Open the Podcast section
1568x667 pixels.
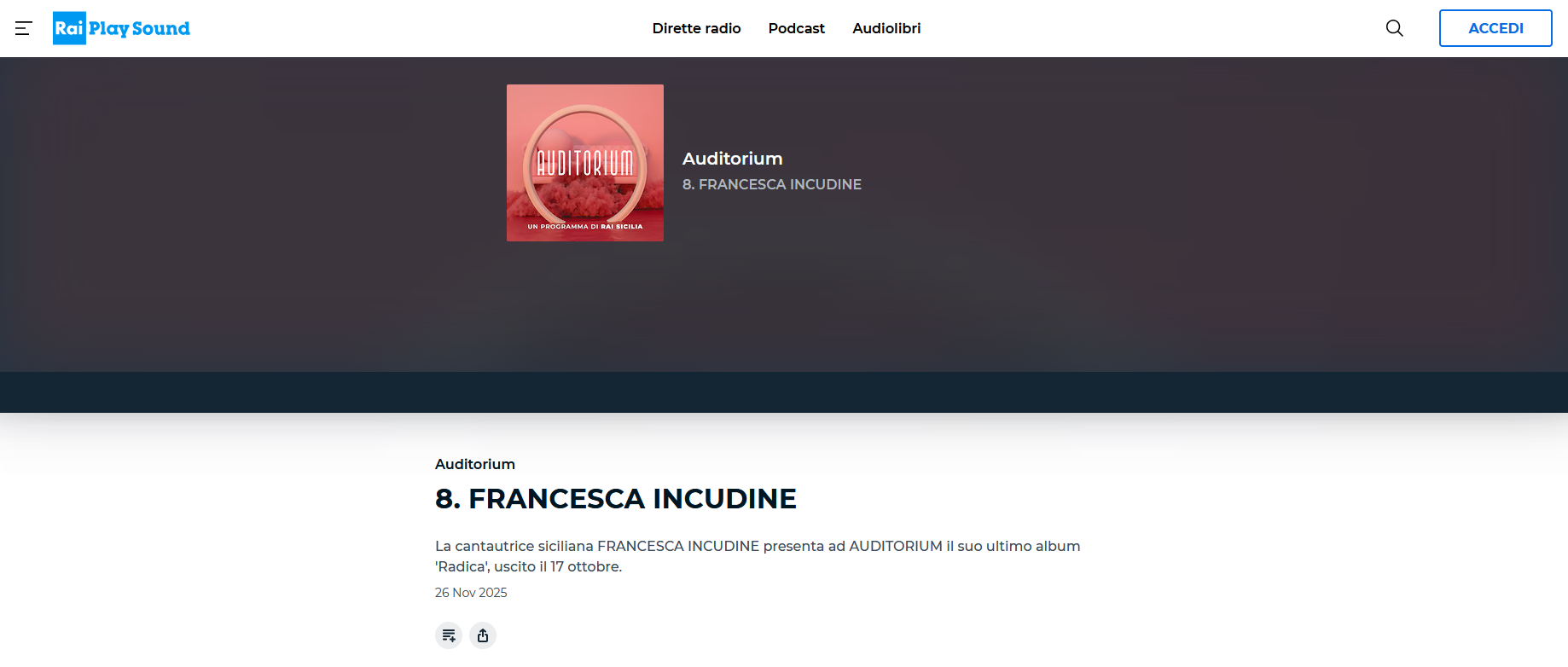797,28
